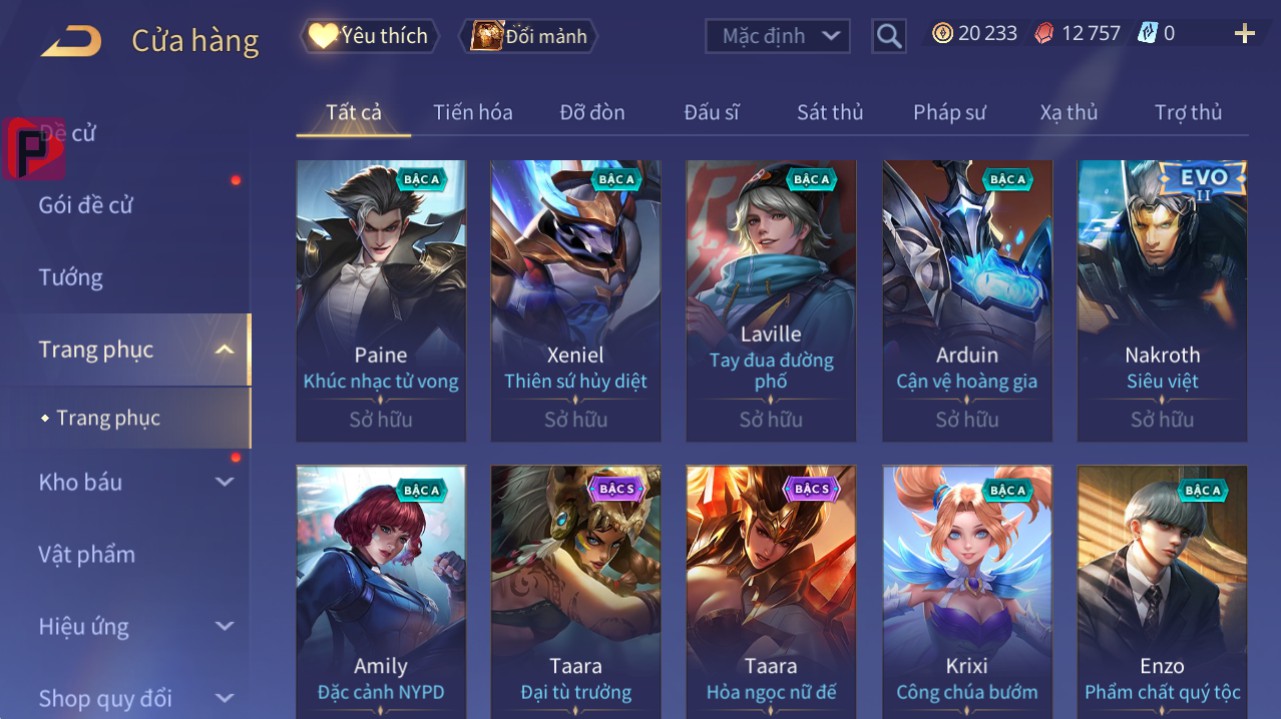
Task: Tap the gold coin currency icon
Action: pos(942,33)
